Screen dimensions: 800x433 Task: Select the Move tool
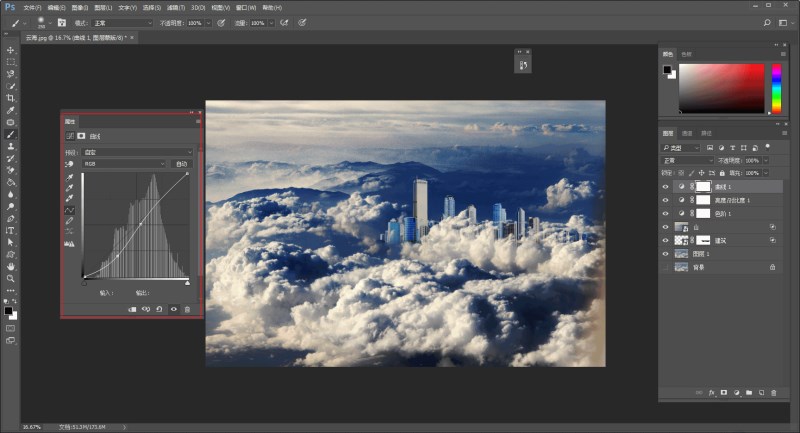[11, 50]
